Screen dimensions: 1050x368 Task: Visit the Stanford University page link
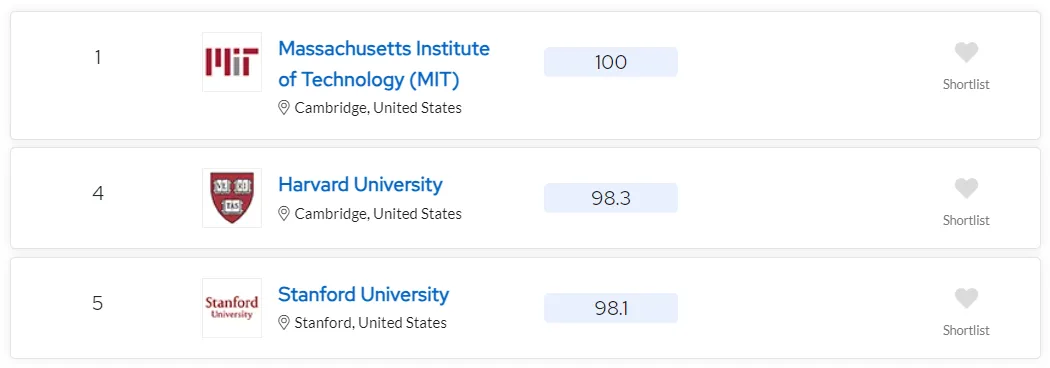[364, 294]
